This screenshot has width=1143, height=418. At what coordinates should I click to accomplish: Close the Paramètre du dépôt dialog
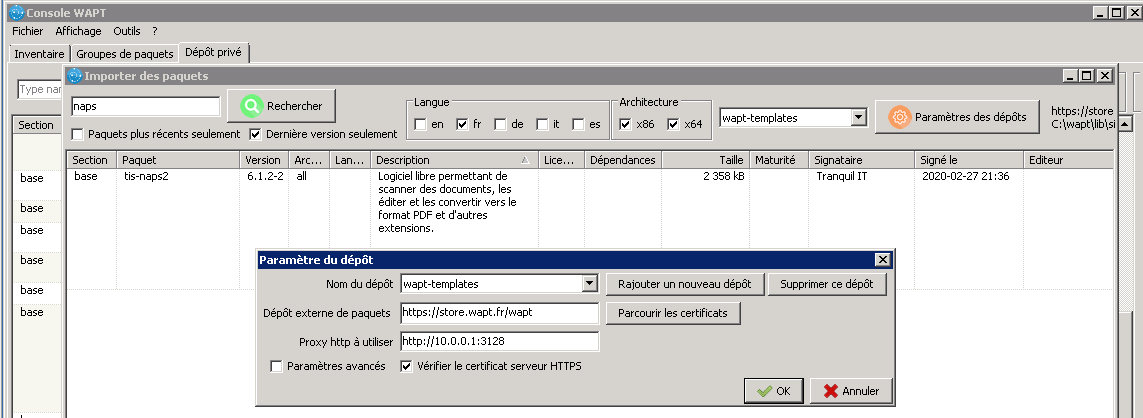pyautogui.click(x=882, y=260)
